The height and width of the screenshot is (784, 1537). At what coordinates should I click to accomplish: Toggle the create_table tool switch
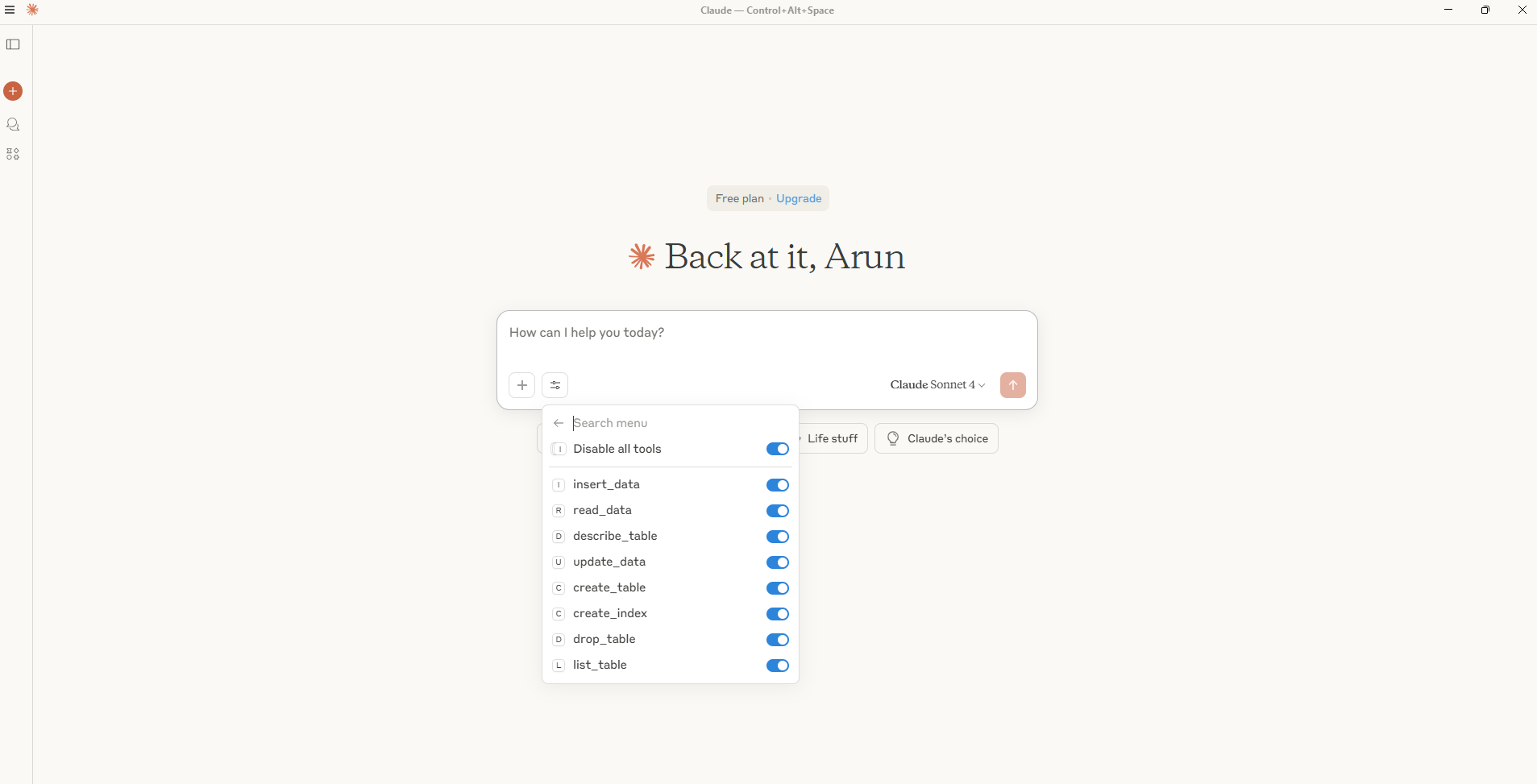click(x=778, y=588)
